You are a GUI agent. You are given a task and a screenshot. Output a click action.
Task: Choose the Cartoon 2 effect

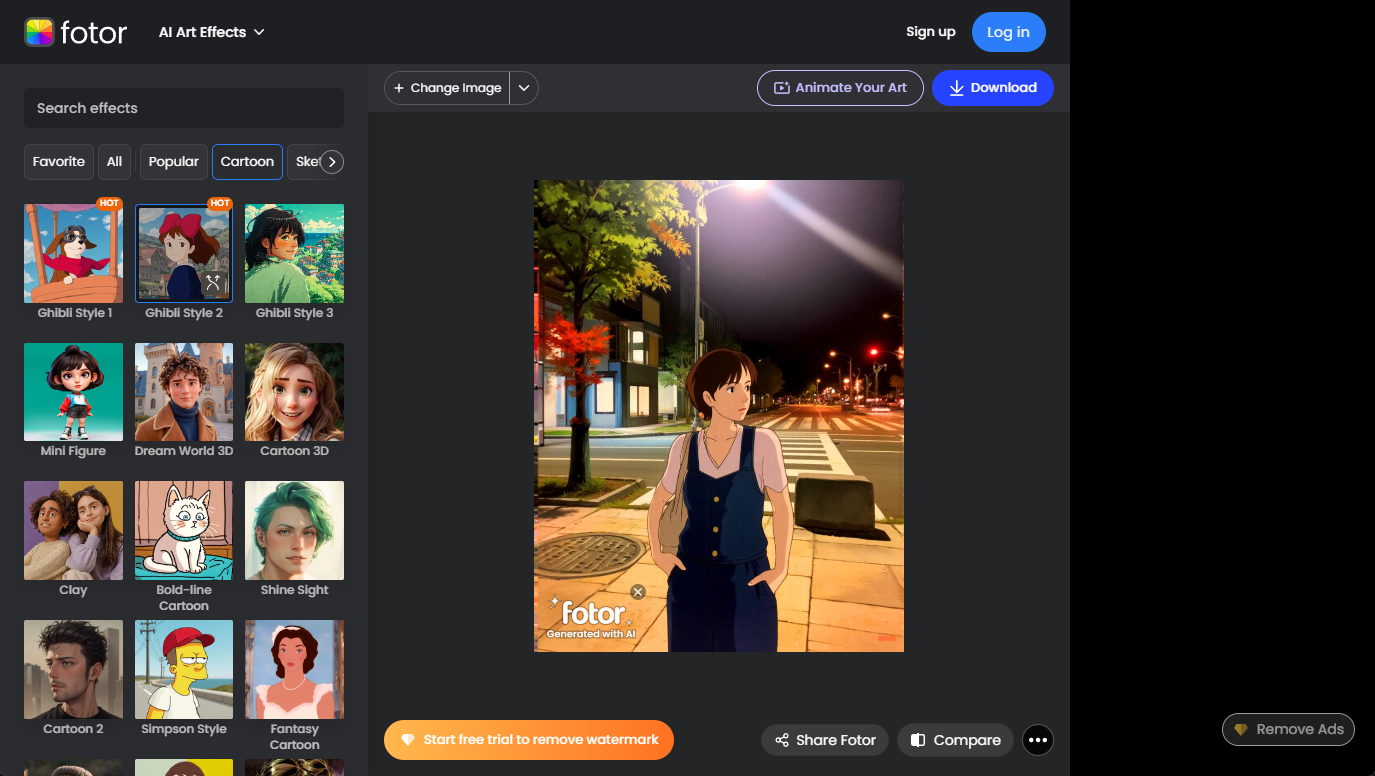pyautogui.click(x=74, y=669)
